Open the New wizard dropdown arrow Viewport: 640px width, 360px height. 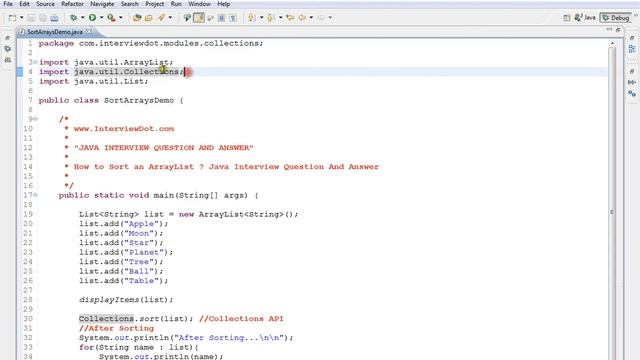click(22, 18)
